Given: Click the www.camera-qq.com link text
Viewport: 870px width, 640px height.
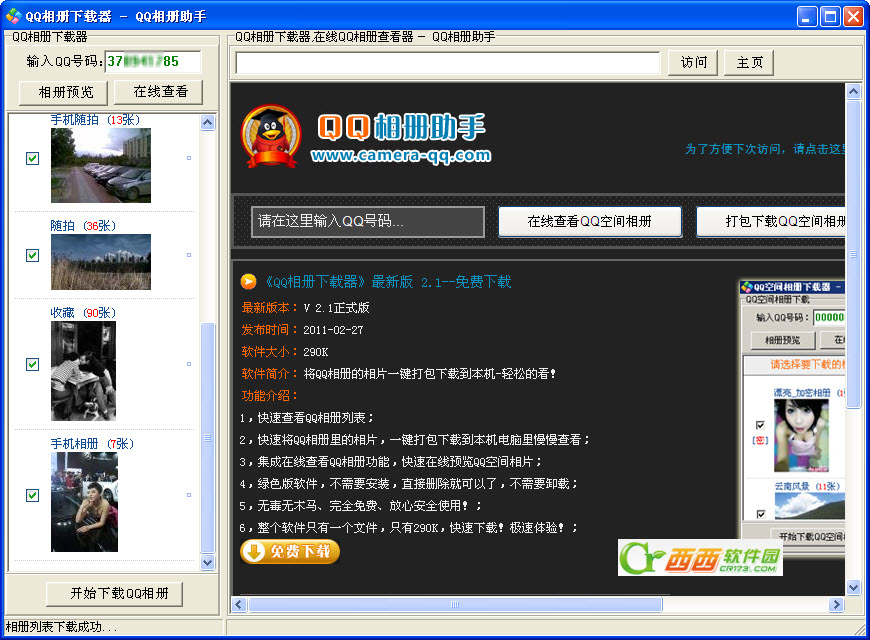Looking at the screenshot, I should click(401, 155).
